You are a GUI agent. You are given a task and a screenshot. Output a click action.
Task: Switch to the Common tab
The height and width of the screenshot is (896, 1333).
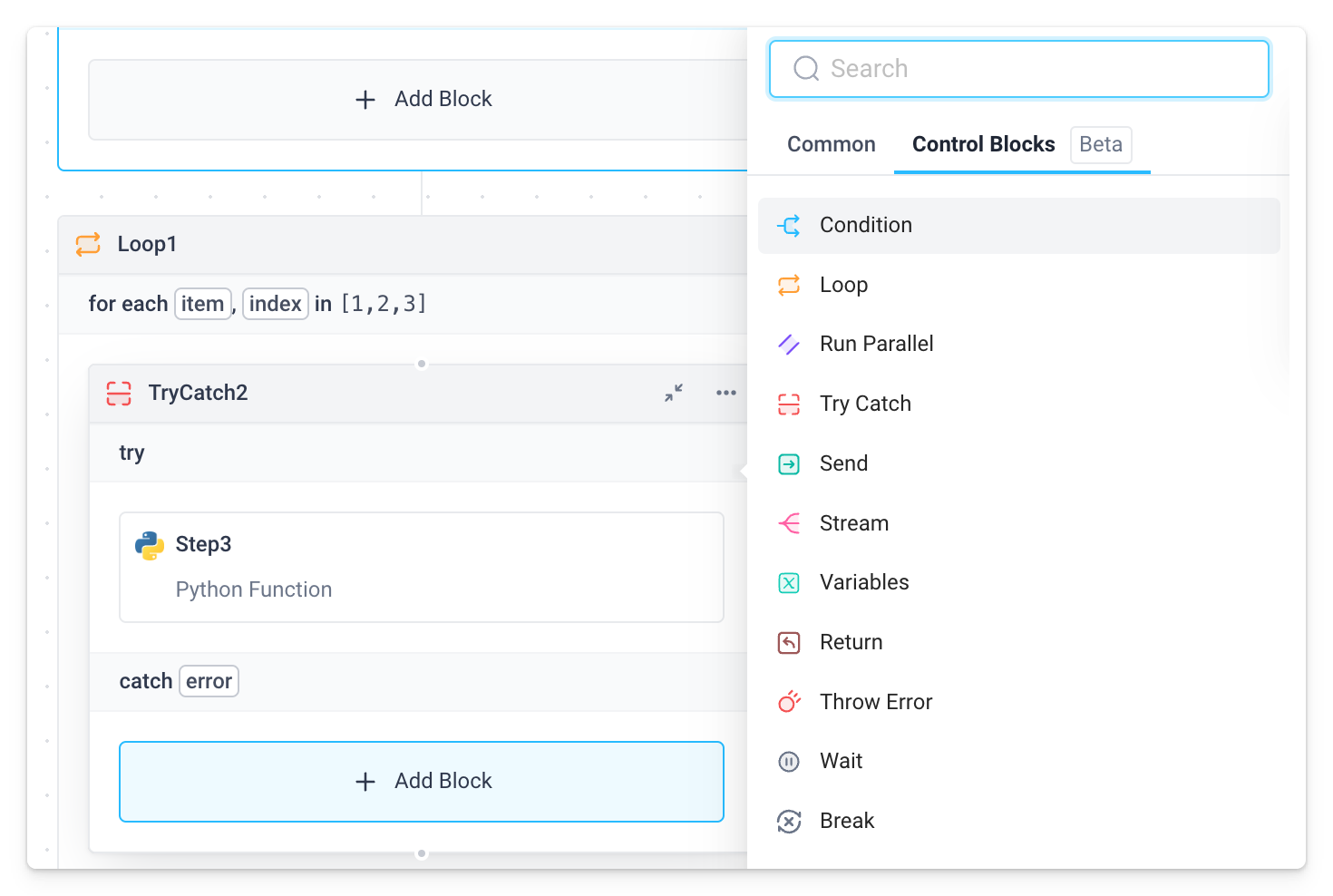831,144
